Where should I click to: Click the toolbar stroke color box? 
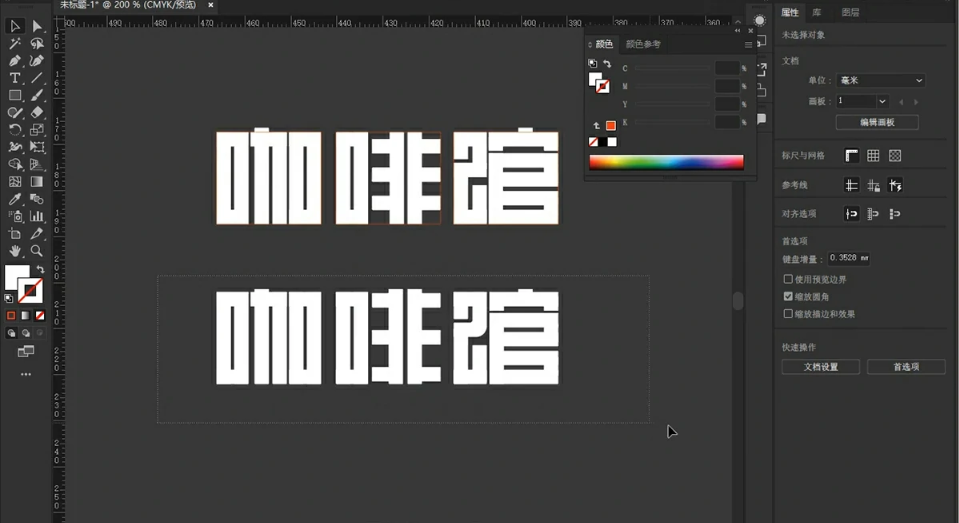(31, 291)
